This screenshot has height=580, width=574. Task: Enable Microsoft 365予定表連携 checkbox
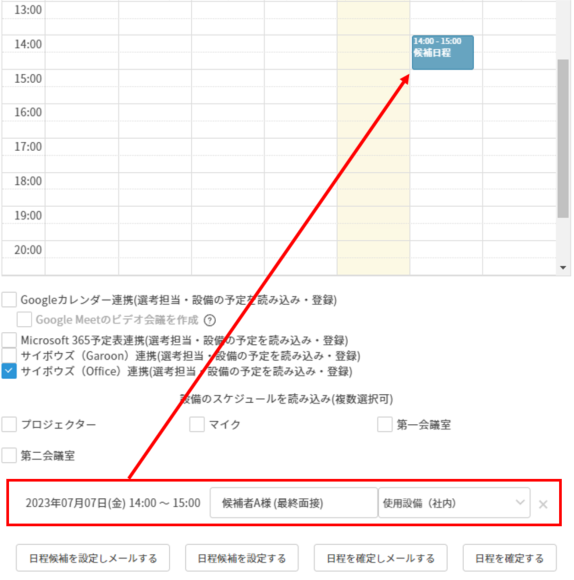point(9,340)
